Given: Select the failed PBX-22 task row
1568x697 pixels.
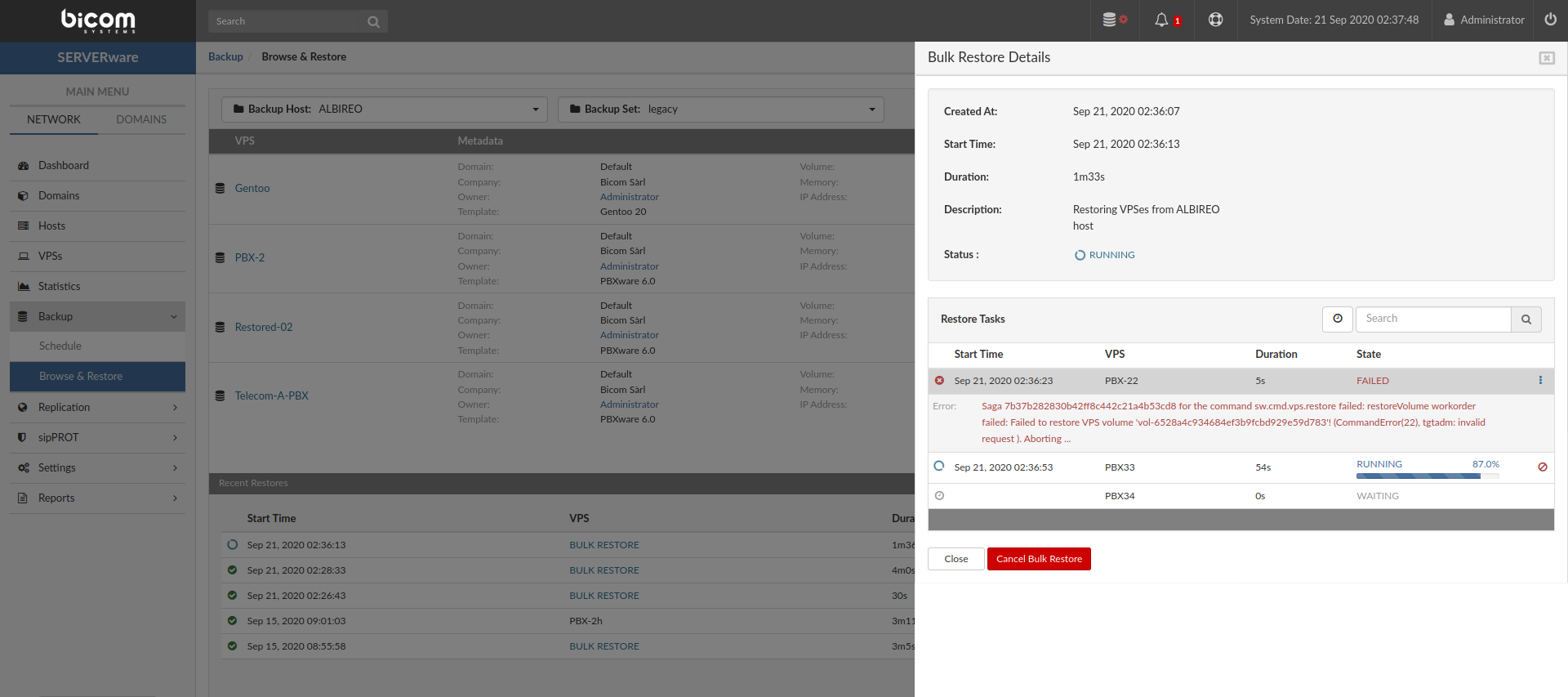Looking at the screenshot, I should pos(1241,381).
